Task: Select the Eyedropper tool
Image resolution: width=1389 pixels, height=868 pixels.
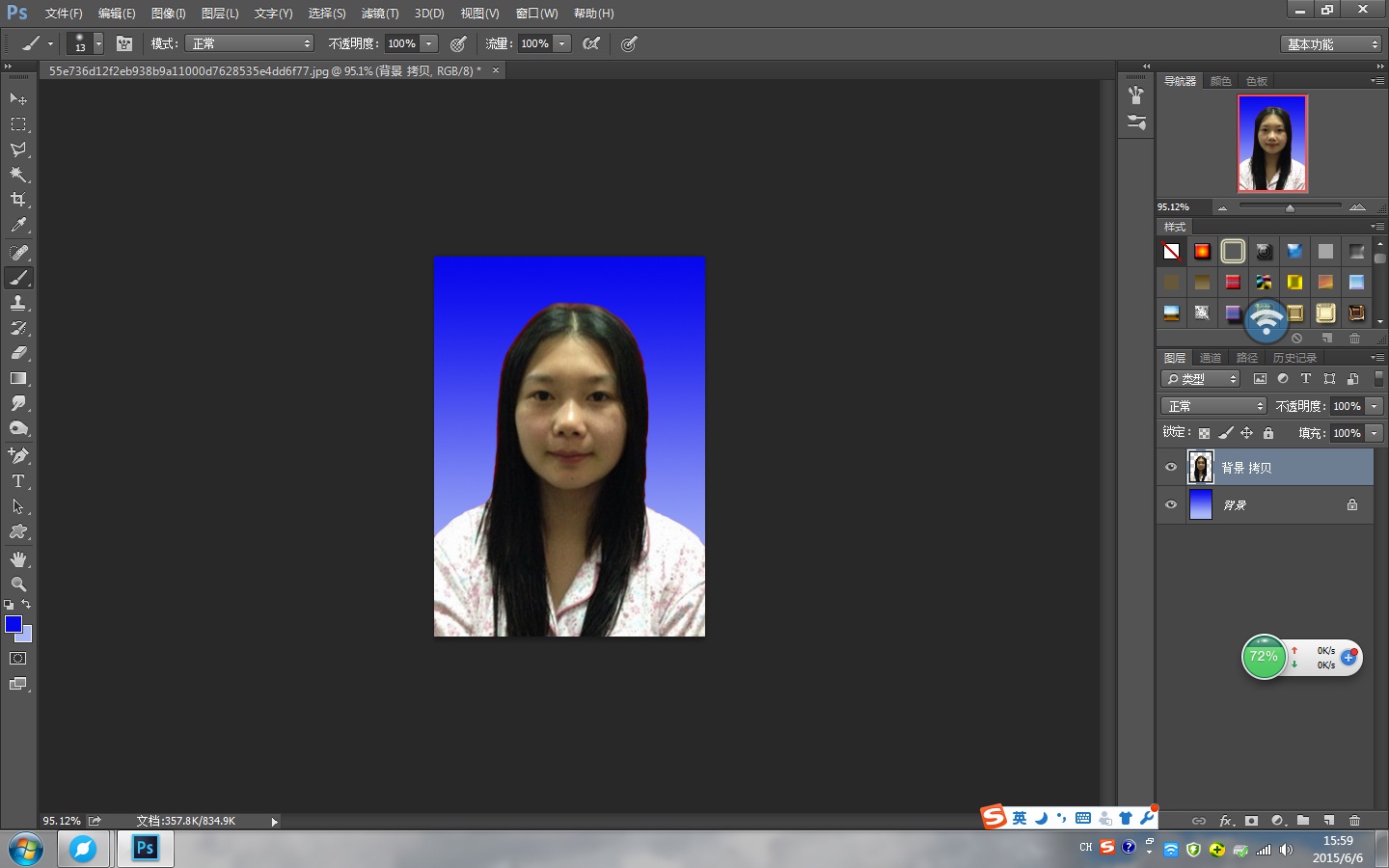Action: click(x=18, y=225)
